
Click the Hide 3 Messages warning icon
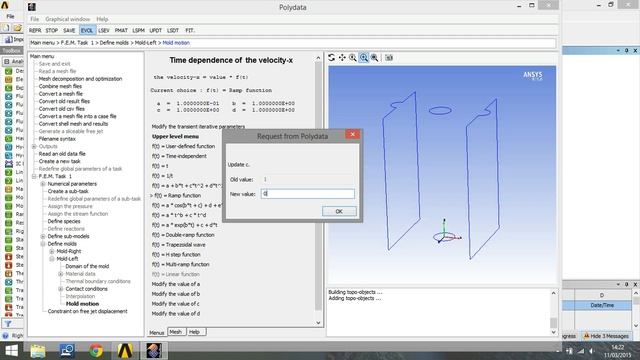click(x=587, y=336)
